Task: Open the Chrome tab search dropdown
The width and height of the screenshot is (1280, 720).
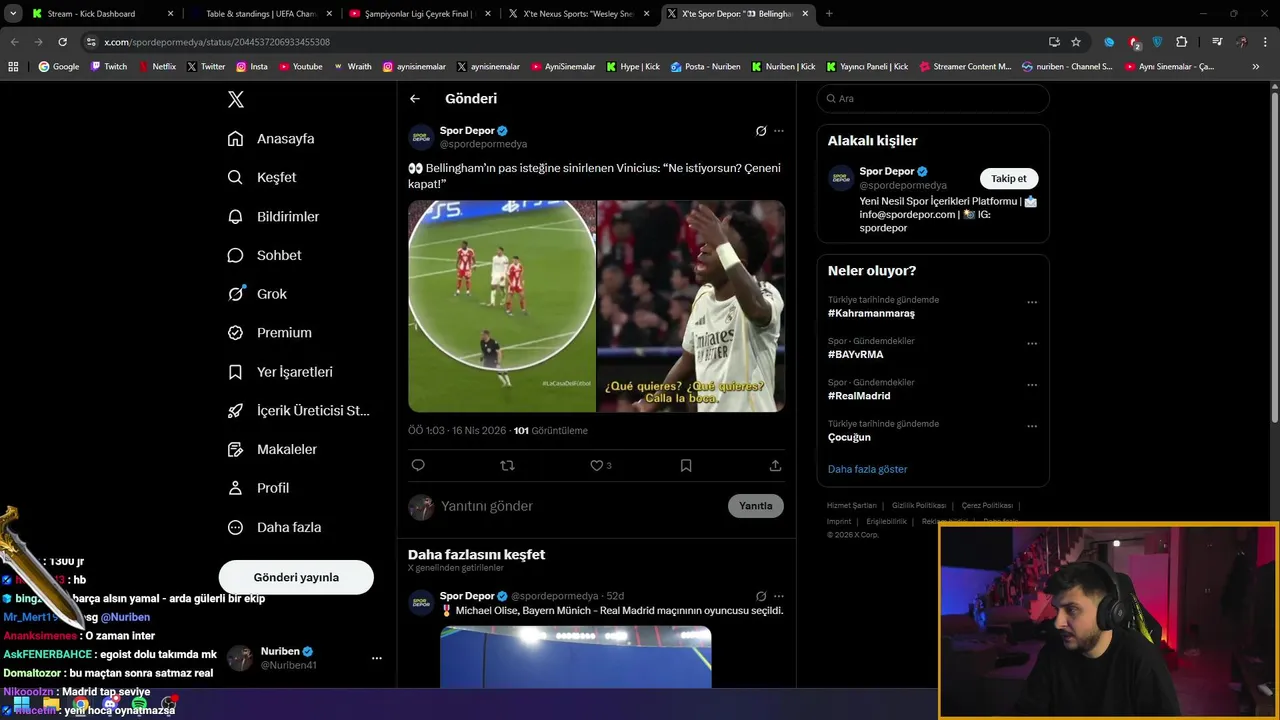Action: pyautogui.click(x=13, y=14)
